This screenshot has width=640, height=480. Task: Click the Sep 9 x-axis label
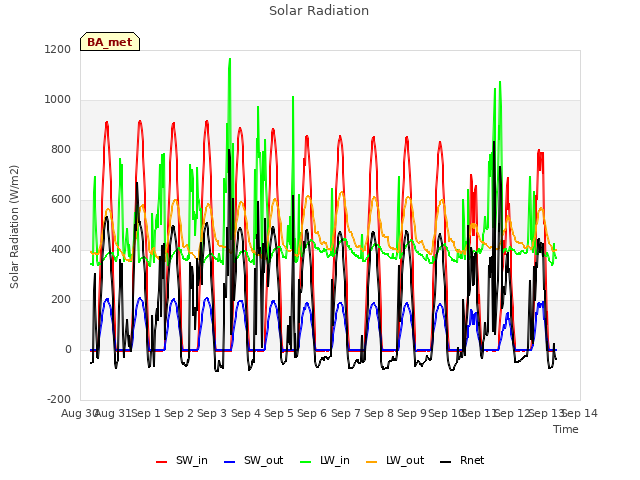(x=412, y=413)
